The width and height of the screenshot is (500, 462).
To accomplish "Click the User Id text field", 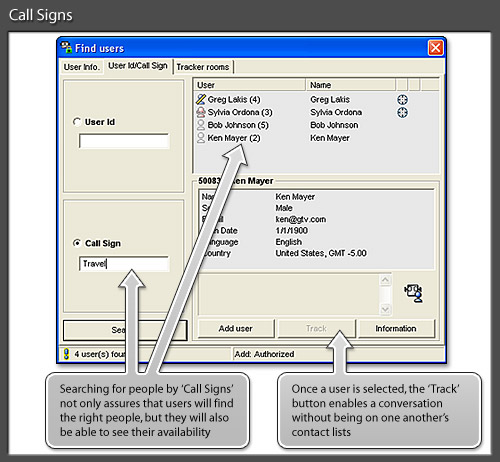I will (124, 141).
